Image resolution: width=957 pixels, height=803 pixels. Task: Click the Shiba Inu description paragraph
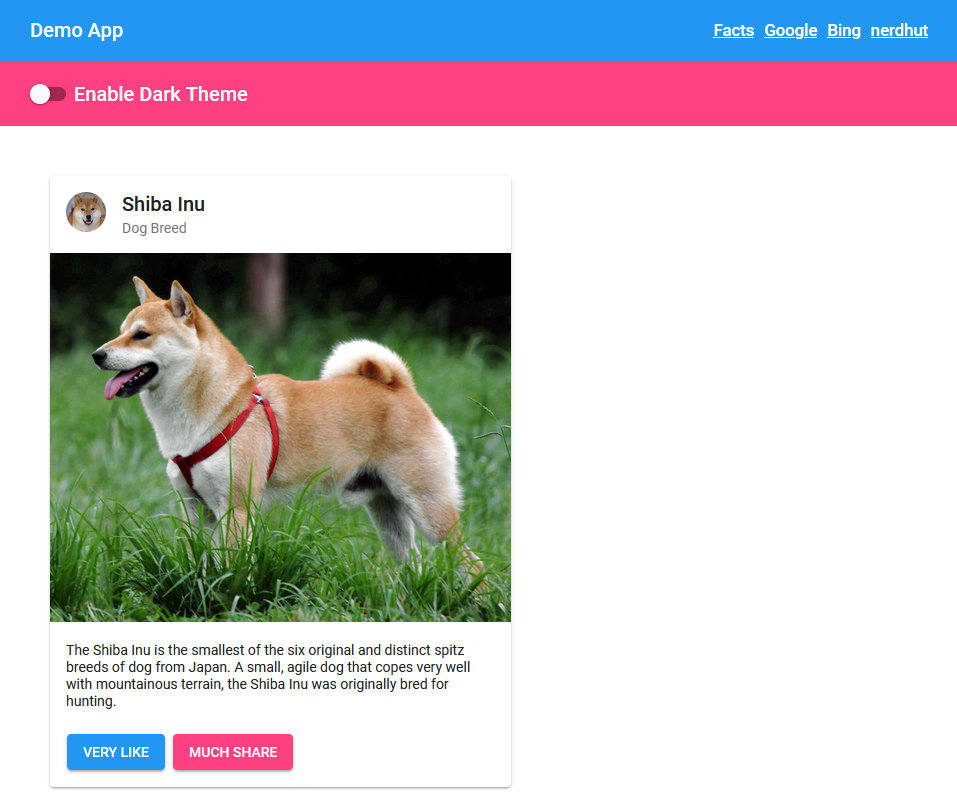click(269, 675)
